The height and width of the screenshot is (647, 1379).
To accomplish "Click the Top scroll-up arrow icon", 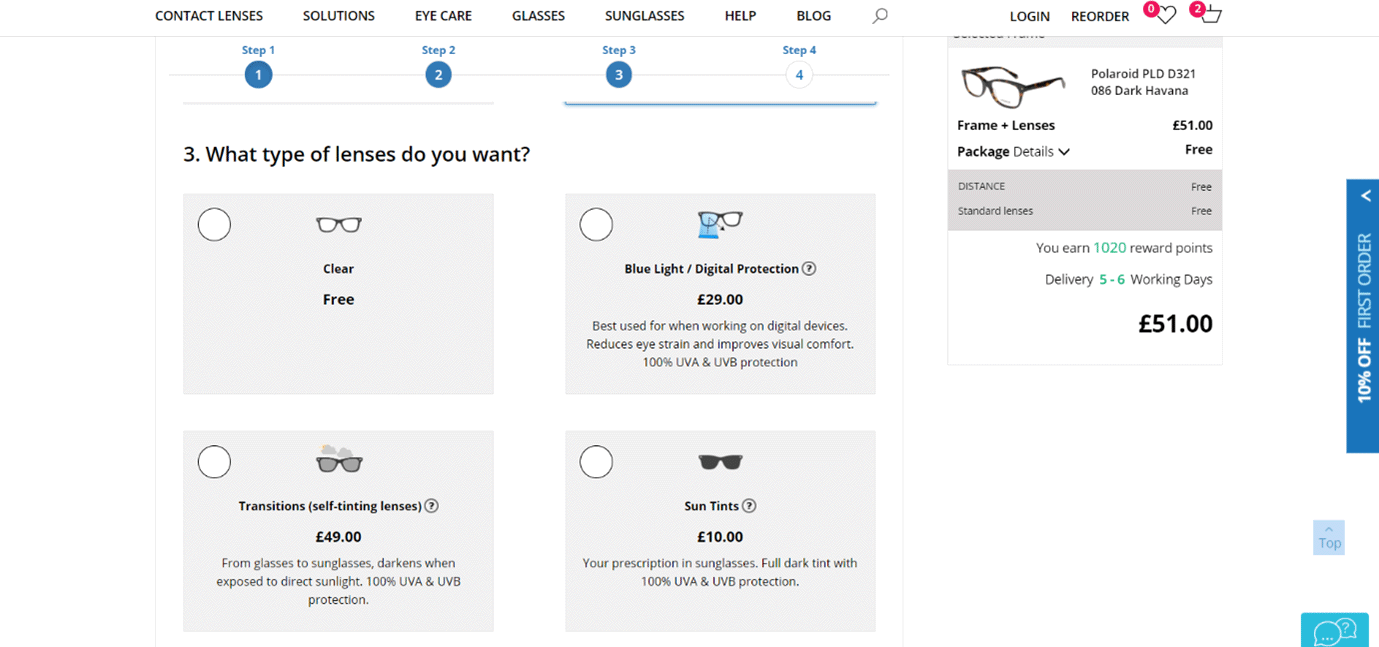I will click(x=1329, y=529).
